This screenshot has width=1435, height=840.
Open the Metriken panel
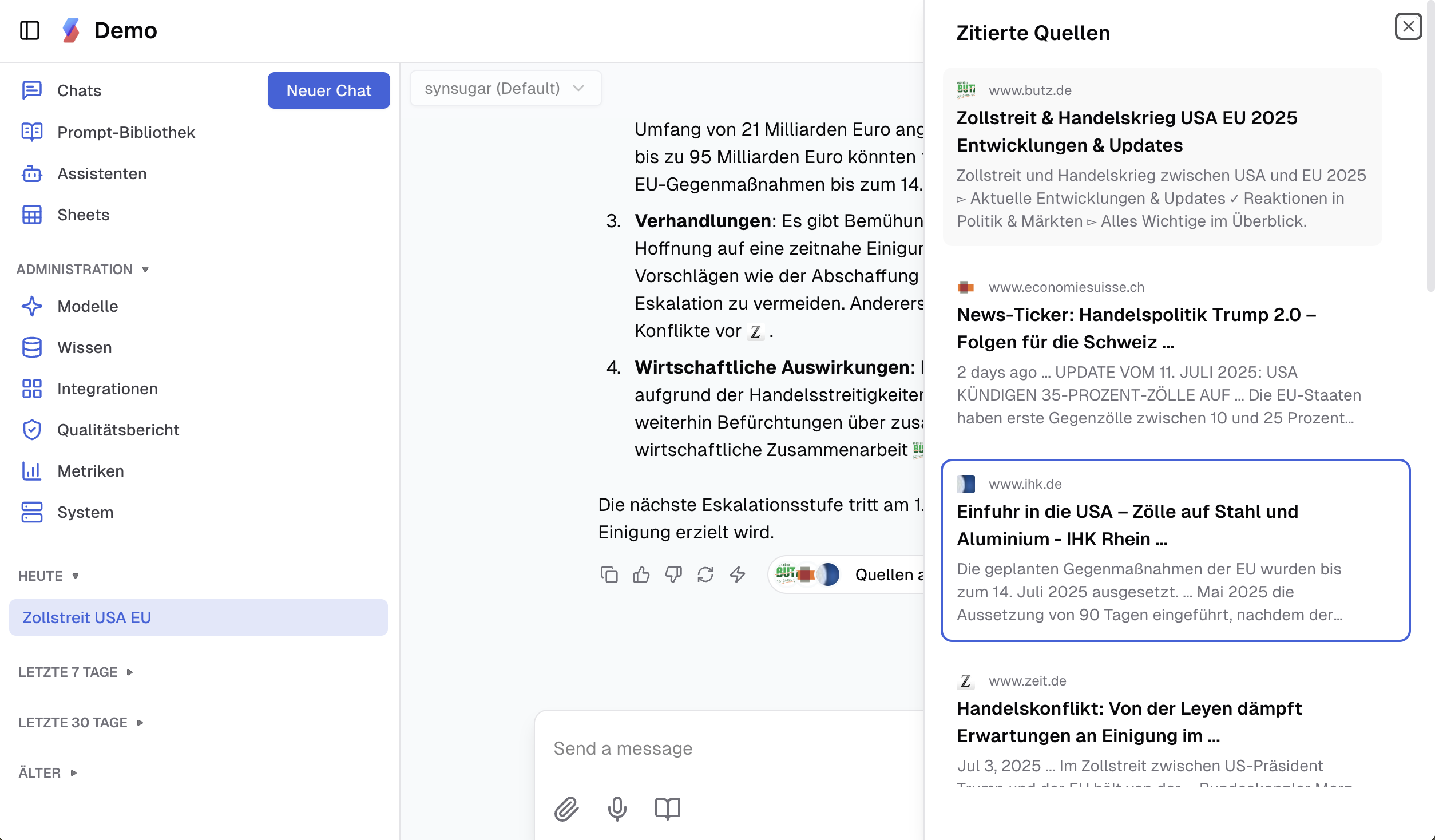[90, 471]
